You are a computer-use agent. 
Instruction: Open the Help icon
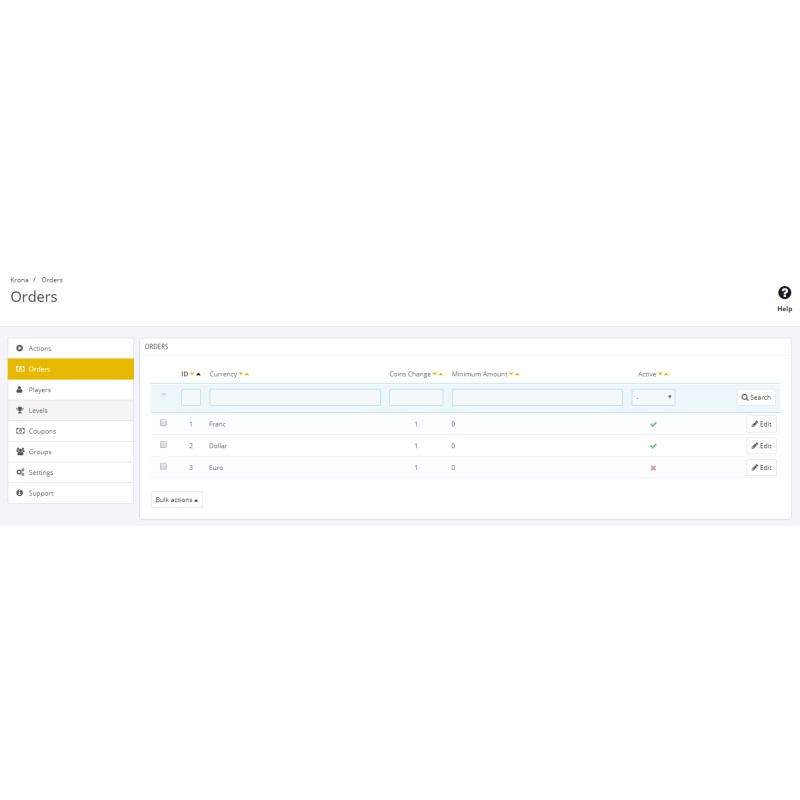coord(784,293)
